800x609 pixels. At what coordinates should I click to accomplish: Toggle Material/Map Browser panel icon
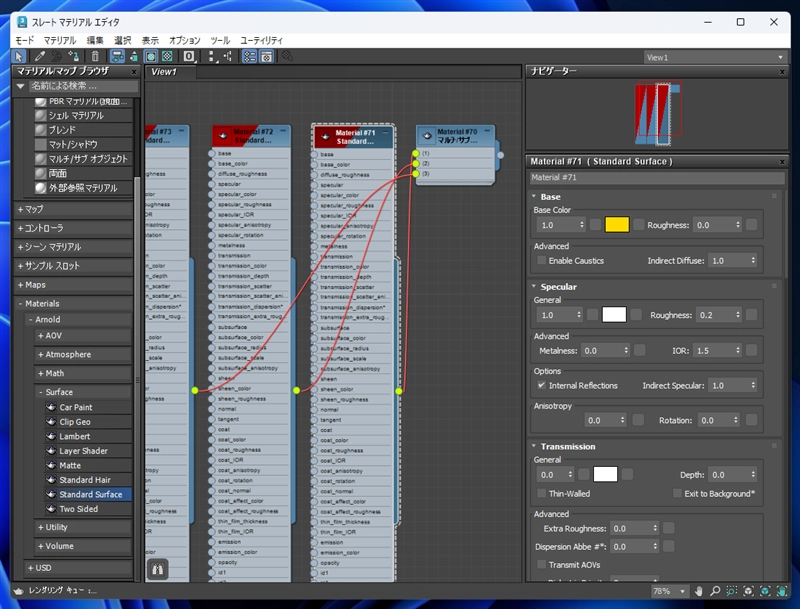point(249,57)
